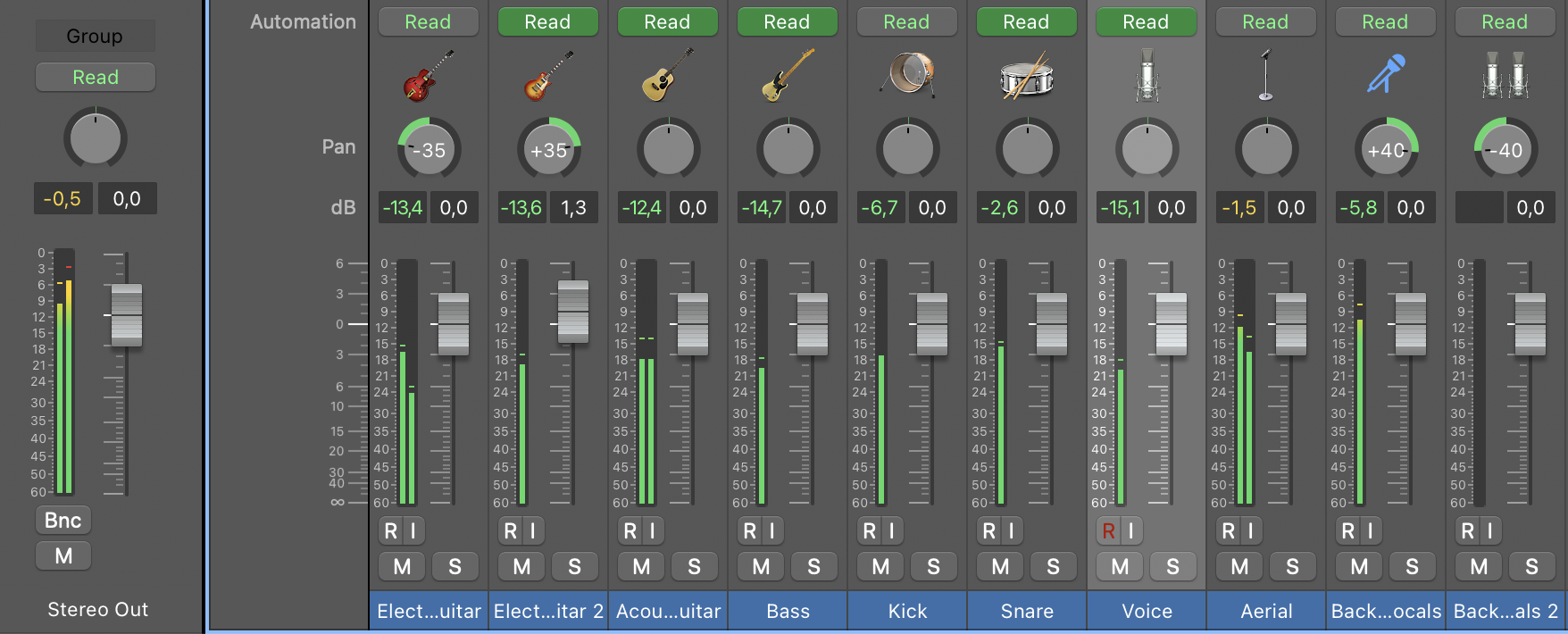Open the automation Read menu for Bass
This screenshot has height=634, width=1568.
tap(787, 22)
